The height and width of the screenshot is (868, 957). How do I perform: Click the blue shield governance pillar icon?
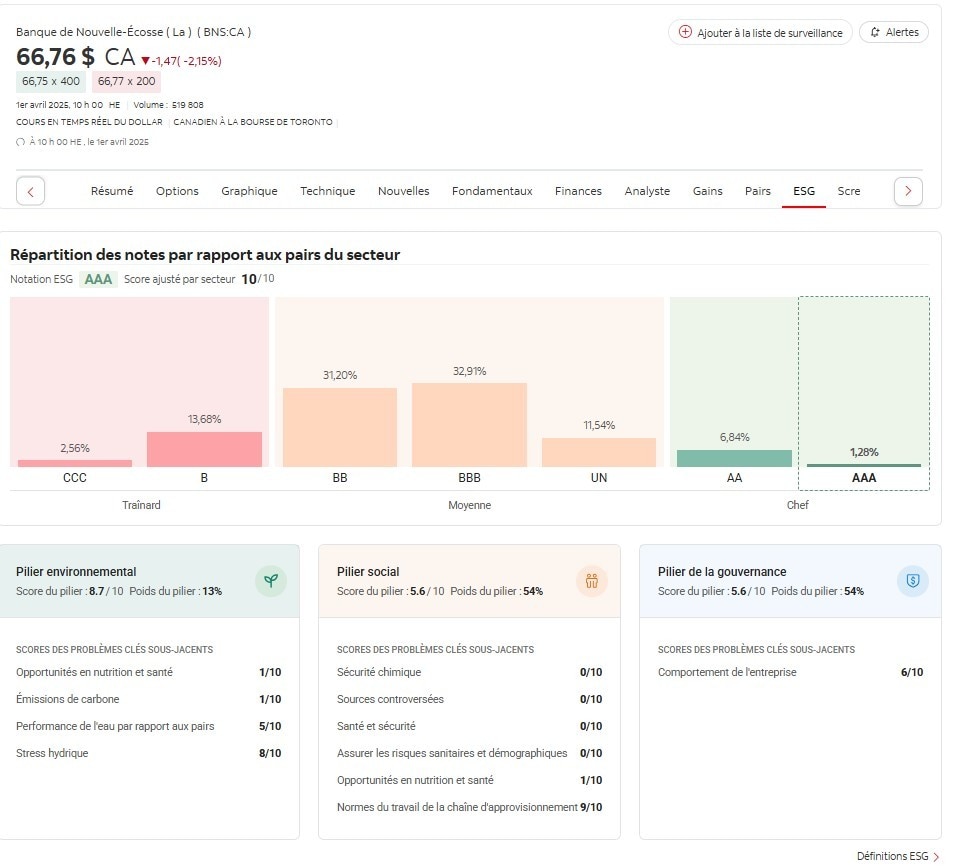[912, 580]
